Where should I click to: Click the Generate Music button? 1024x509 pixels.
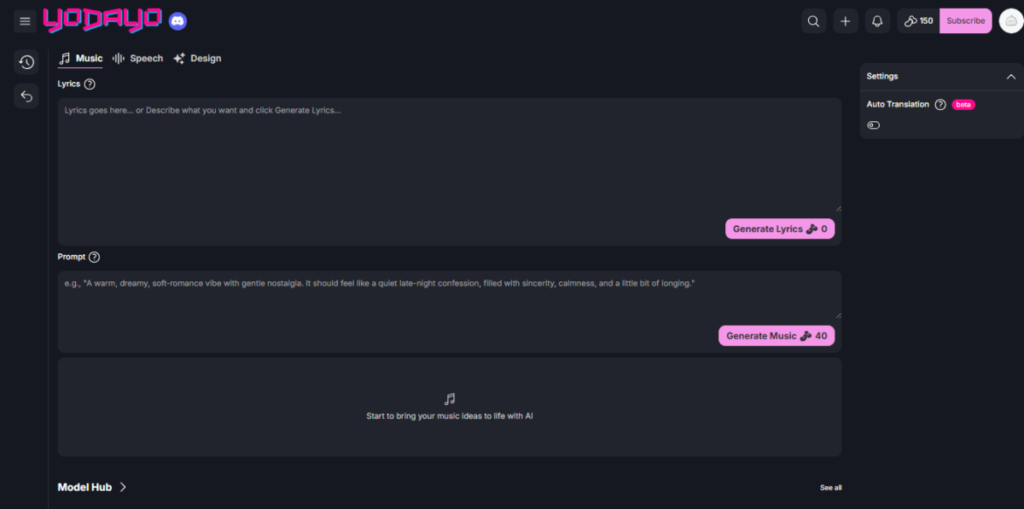(x=776, y=336)
